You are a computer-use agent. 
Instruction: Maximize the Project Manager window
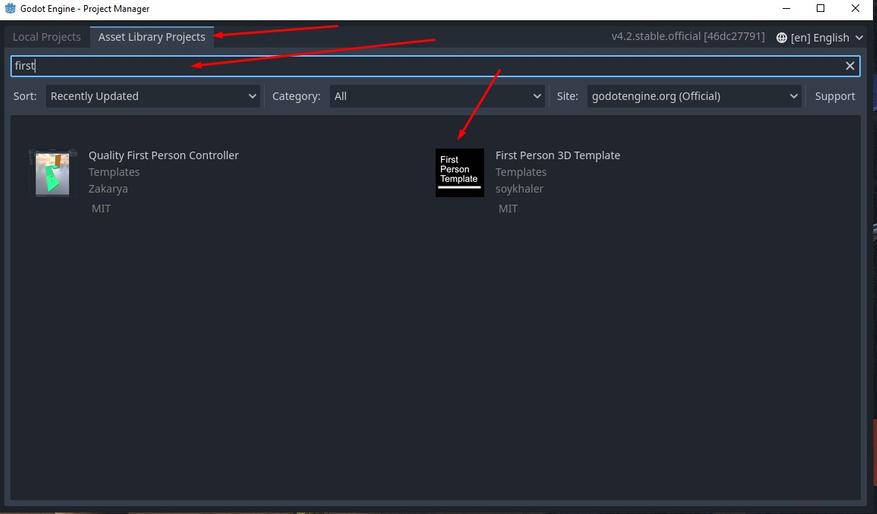pos(821,8)
